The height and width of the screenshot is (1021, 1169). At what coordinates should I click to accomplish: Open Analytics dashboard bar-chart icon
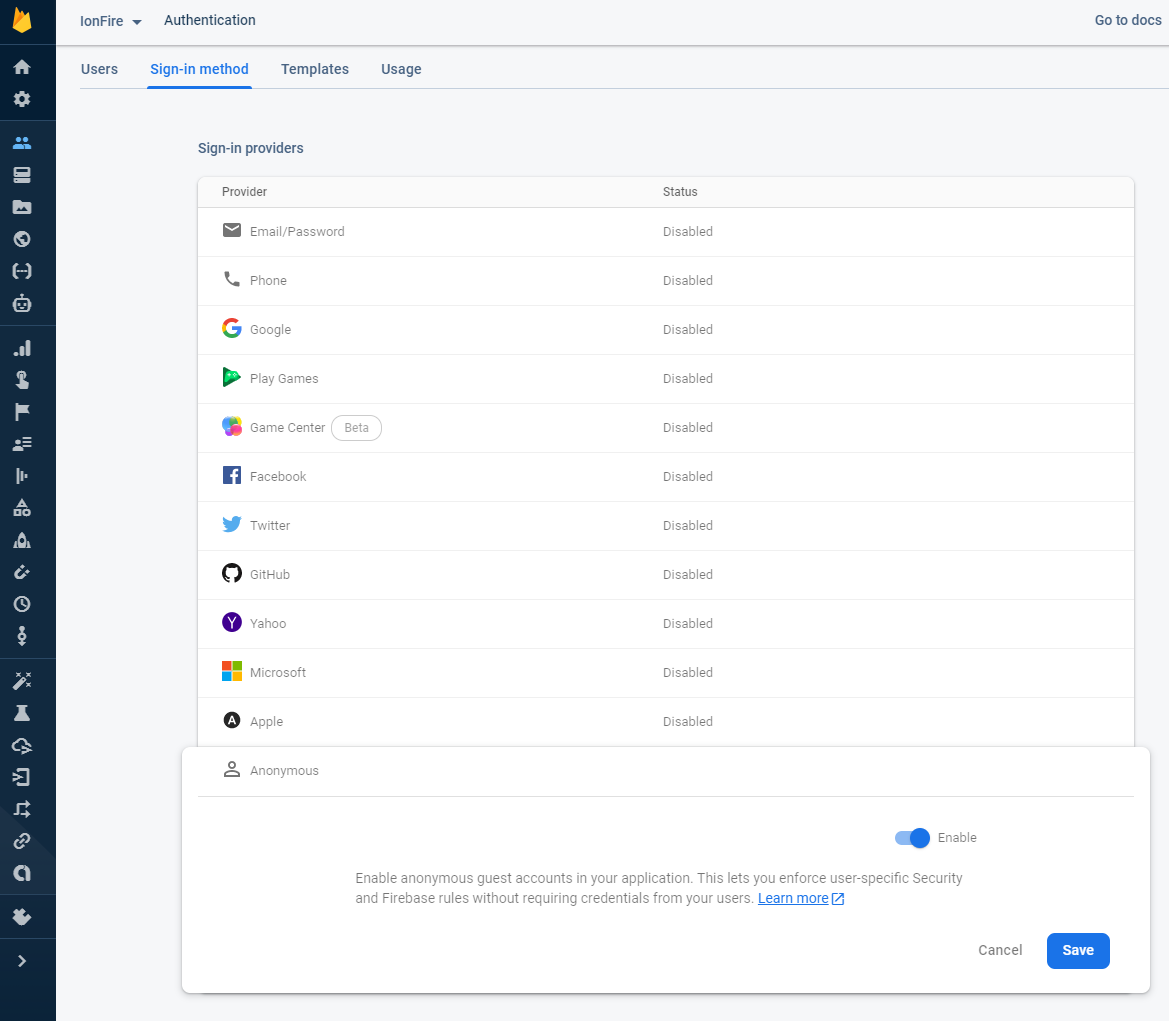[22, 348]
